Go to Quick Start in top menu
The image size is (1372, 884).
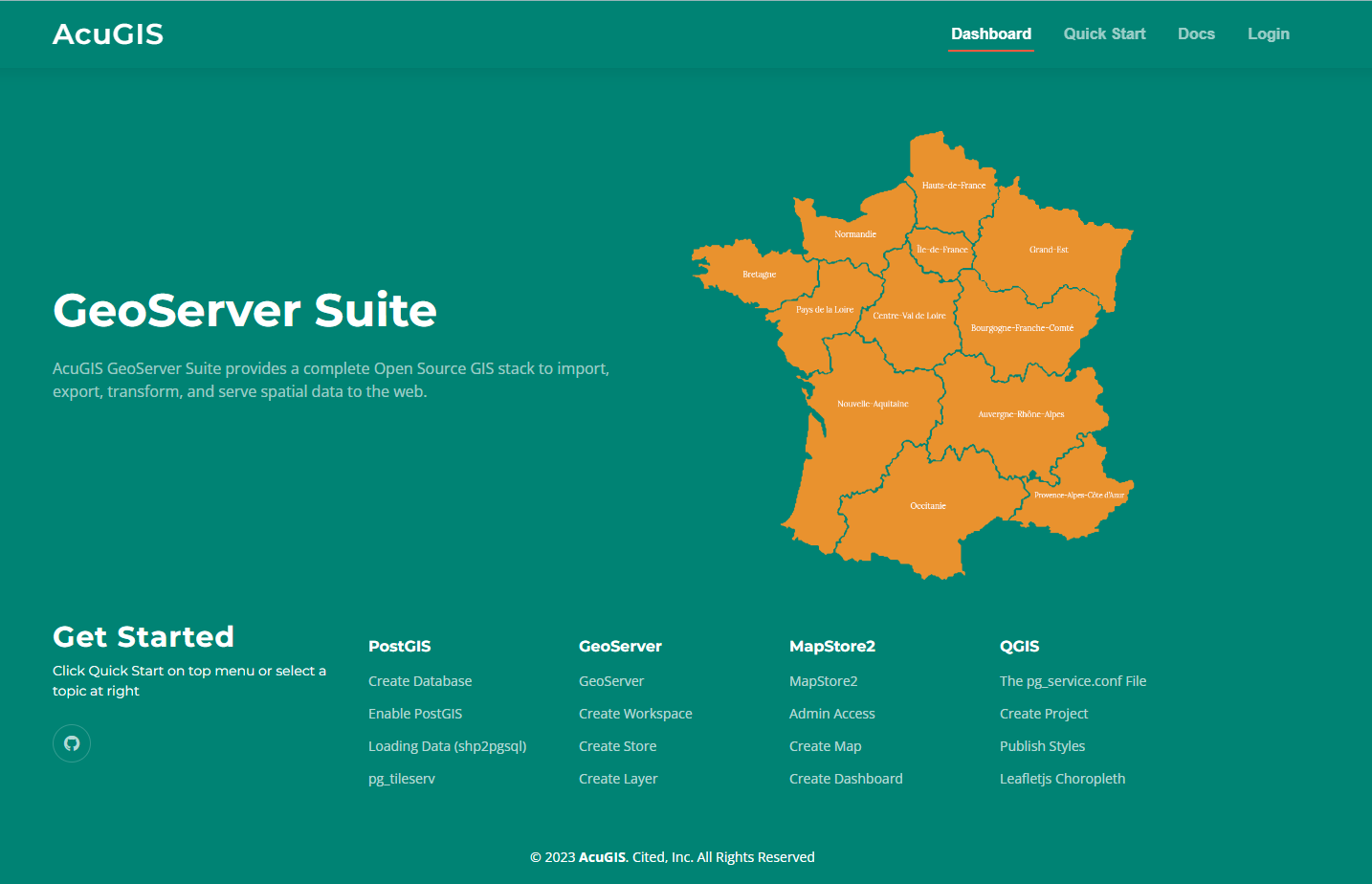coord(1104,33)
